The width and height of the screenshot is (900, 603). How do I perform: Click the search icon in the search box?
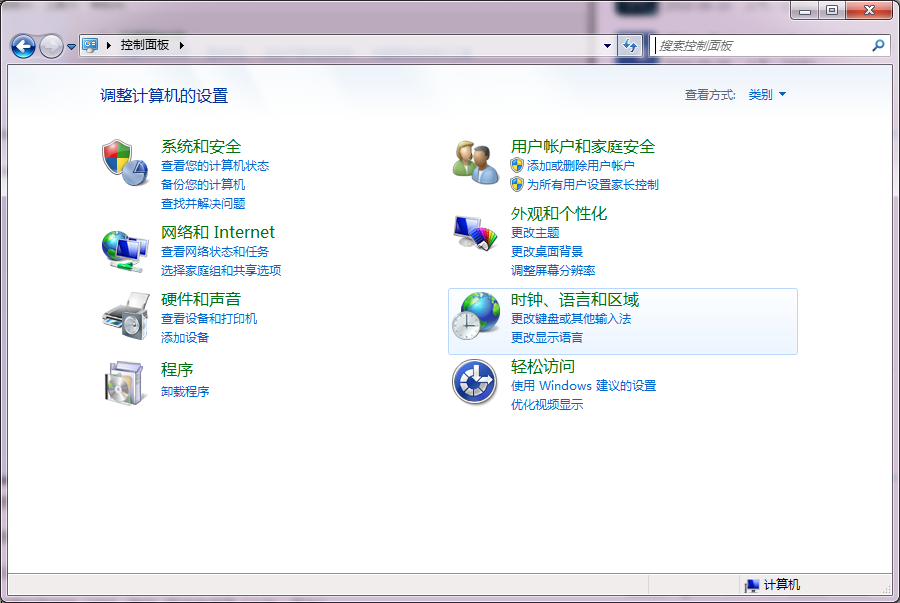click(877, 45)
